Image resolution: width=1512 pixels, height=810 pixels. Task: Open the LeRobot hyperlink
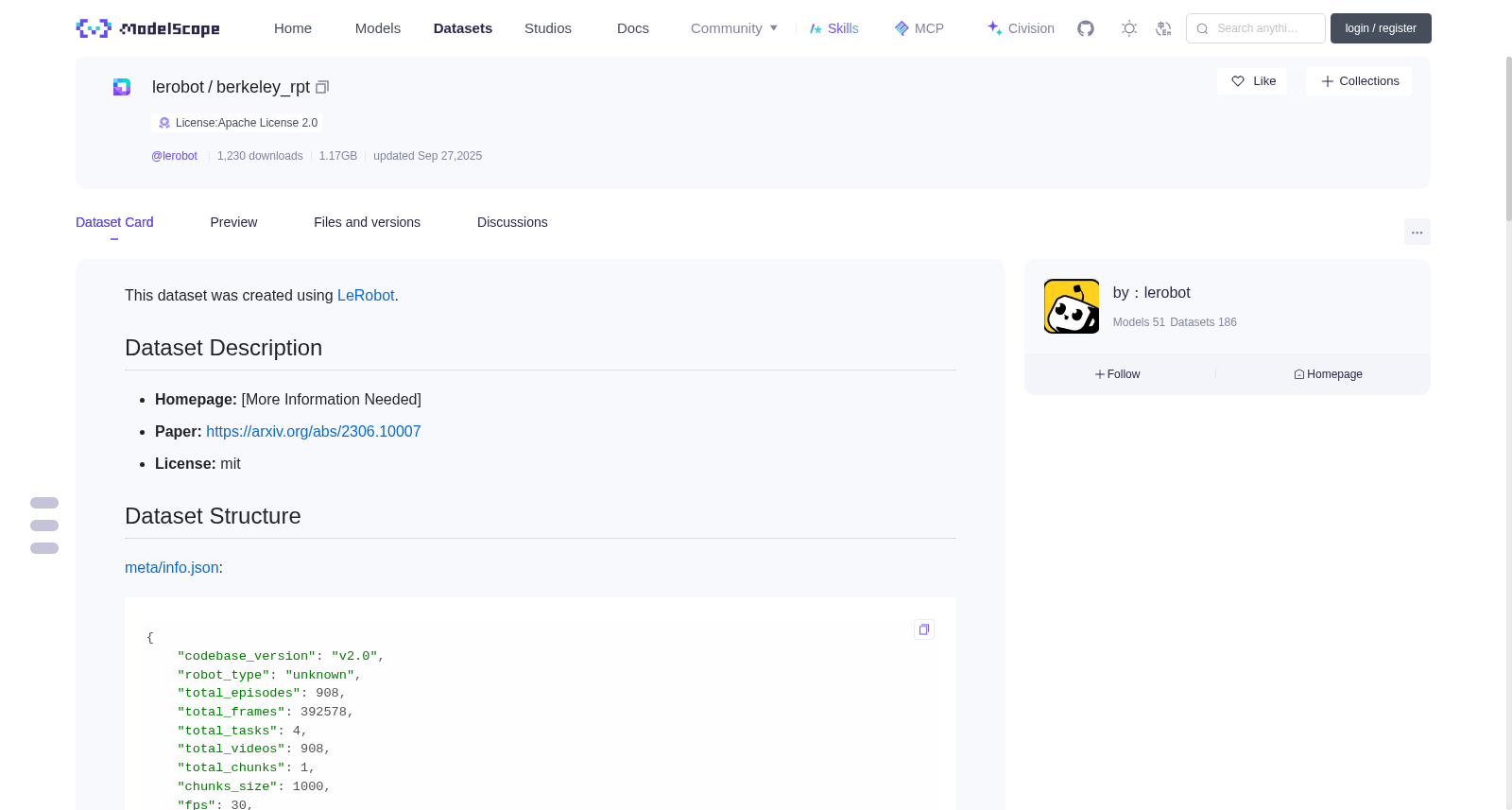366,296
